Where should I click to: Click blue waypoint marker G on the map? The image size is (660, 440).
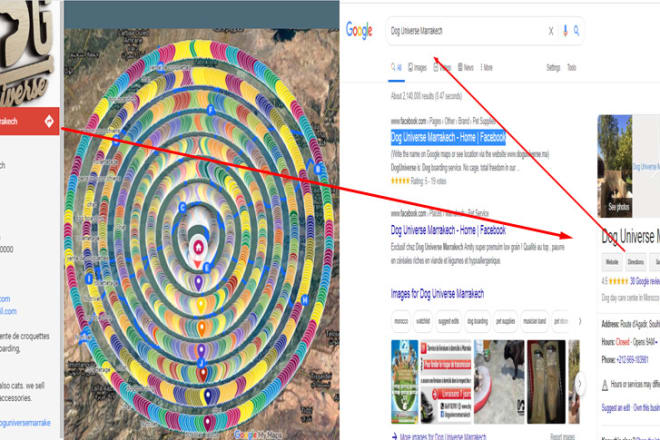tap(182, 207)
